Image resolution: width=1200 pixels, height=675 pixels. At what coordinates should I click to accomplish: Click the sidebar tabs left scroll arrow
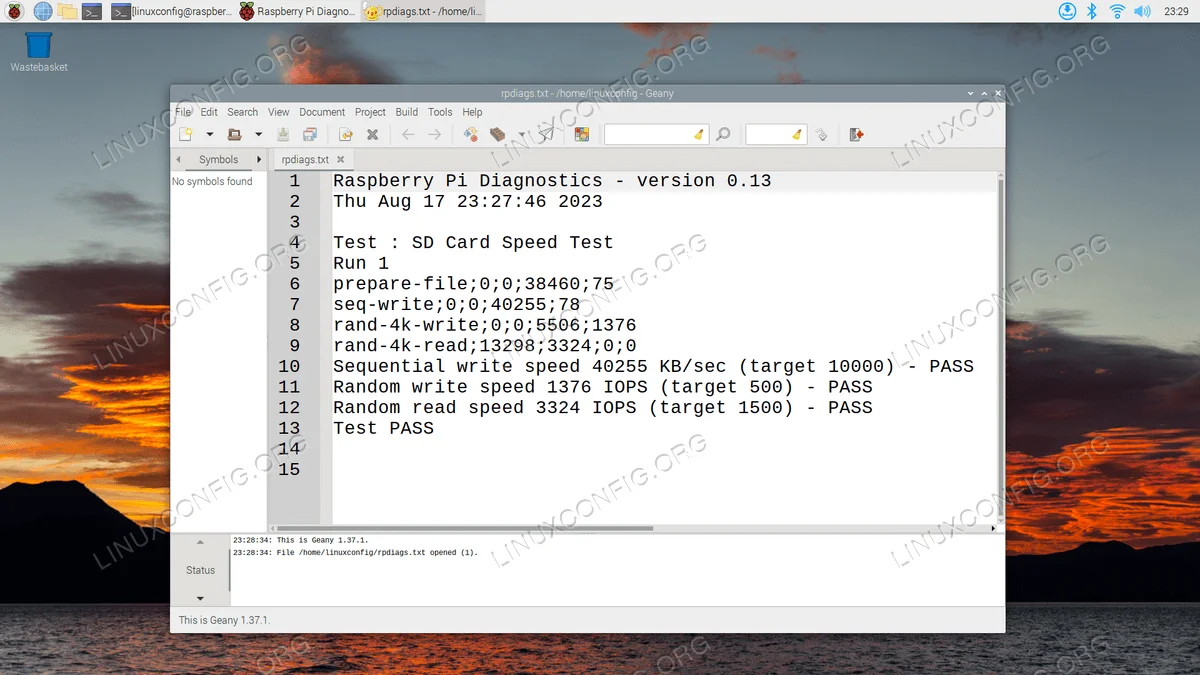coord(178,159)
